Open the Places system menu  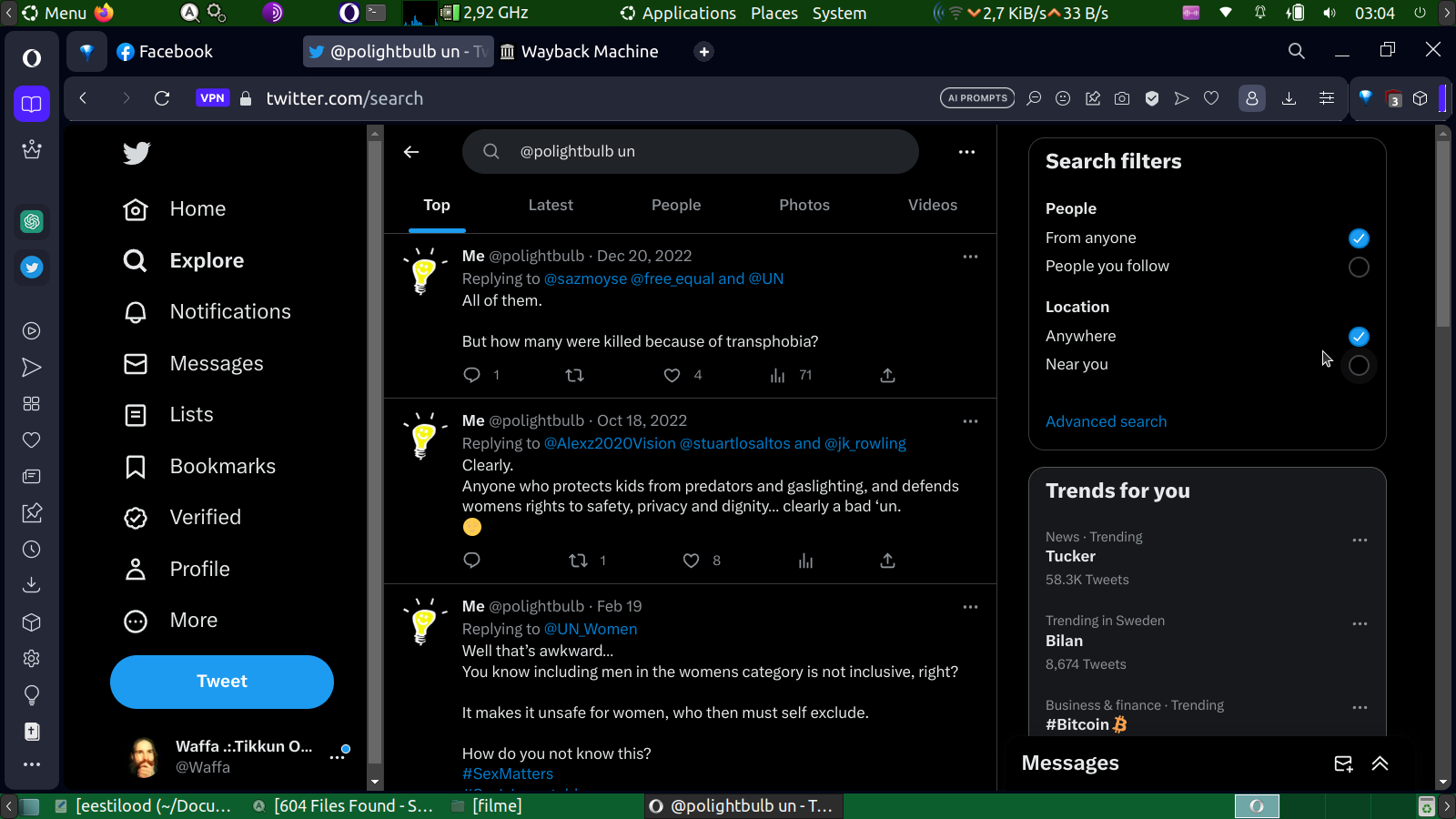(774, 14)
